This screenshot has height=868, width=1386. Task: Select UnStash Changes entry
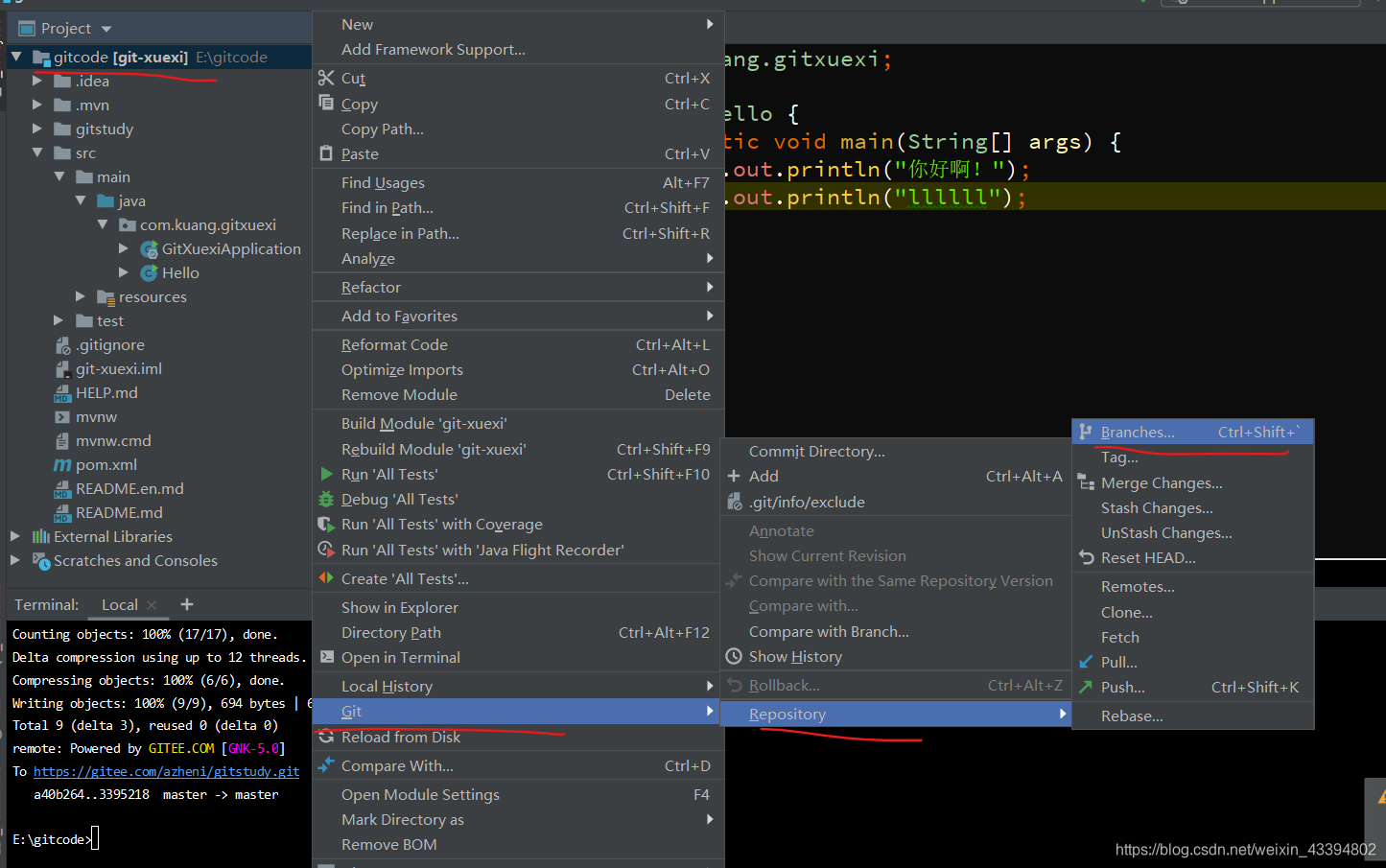(x=1192, y=532)
